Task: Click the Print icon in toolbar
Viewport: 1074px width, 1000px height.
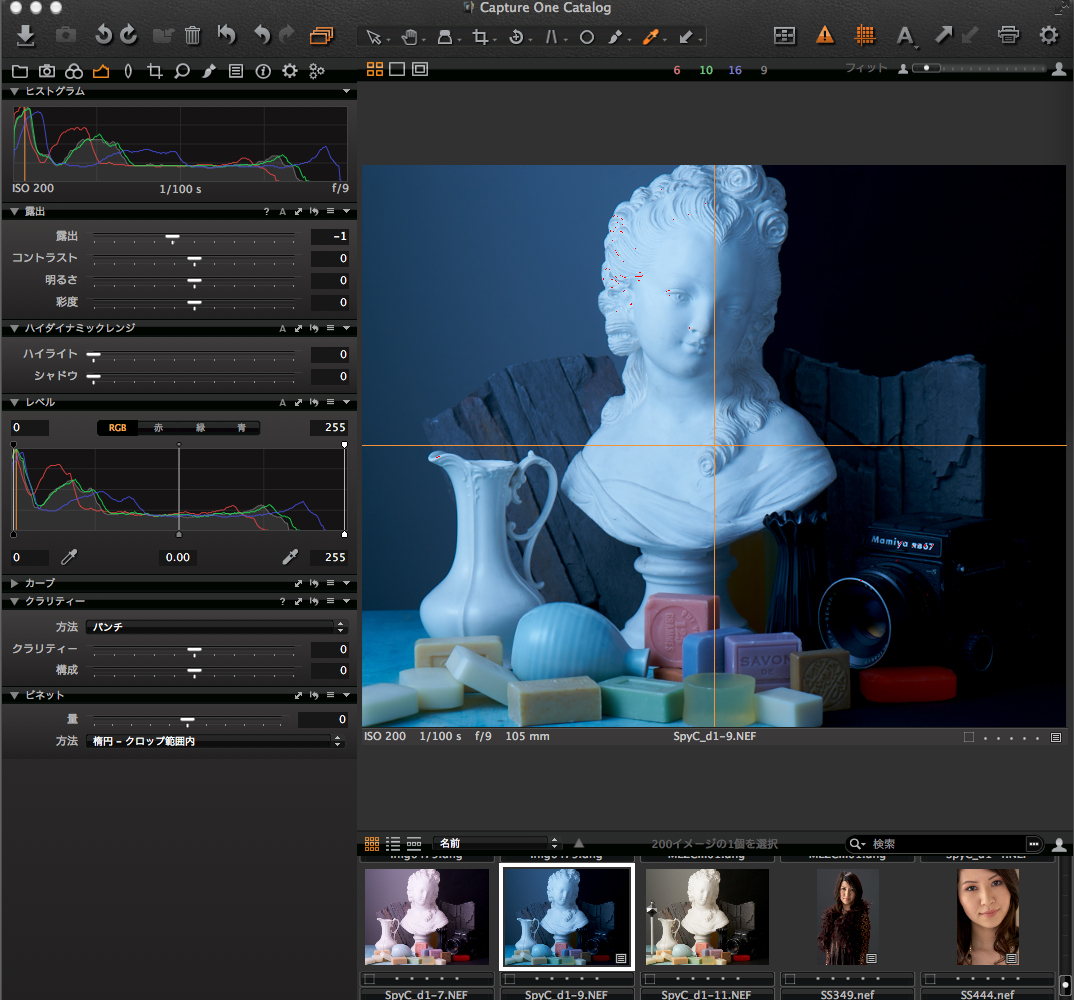Action: 1008,36
